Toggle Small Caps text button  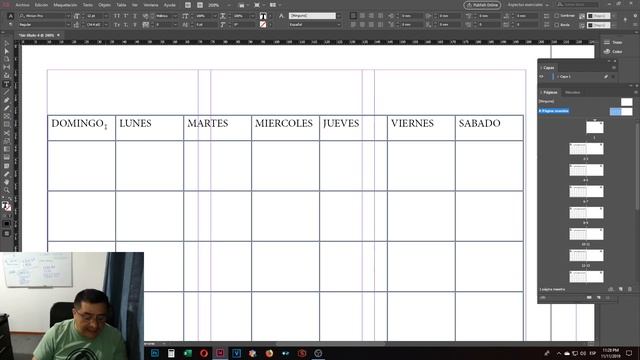click(117, 25)
